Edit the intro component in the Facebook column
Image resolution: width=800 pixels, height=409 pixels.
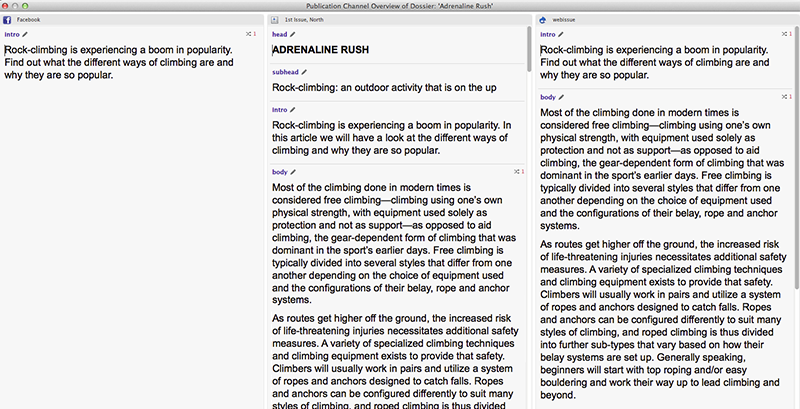click(x=27, y=34)
